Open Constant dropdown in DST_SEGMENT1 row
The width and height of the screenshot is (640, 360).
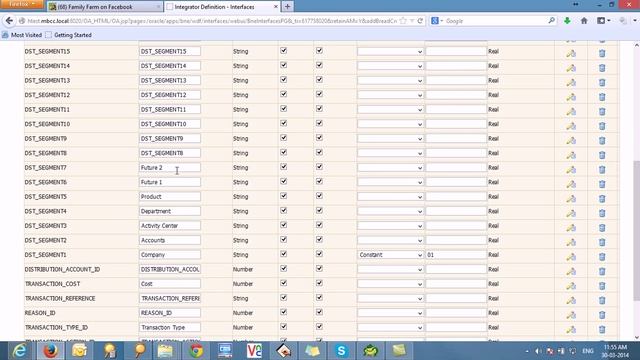pos(390,255)
